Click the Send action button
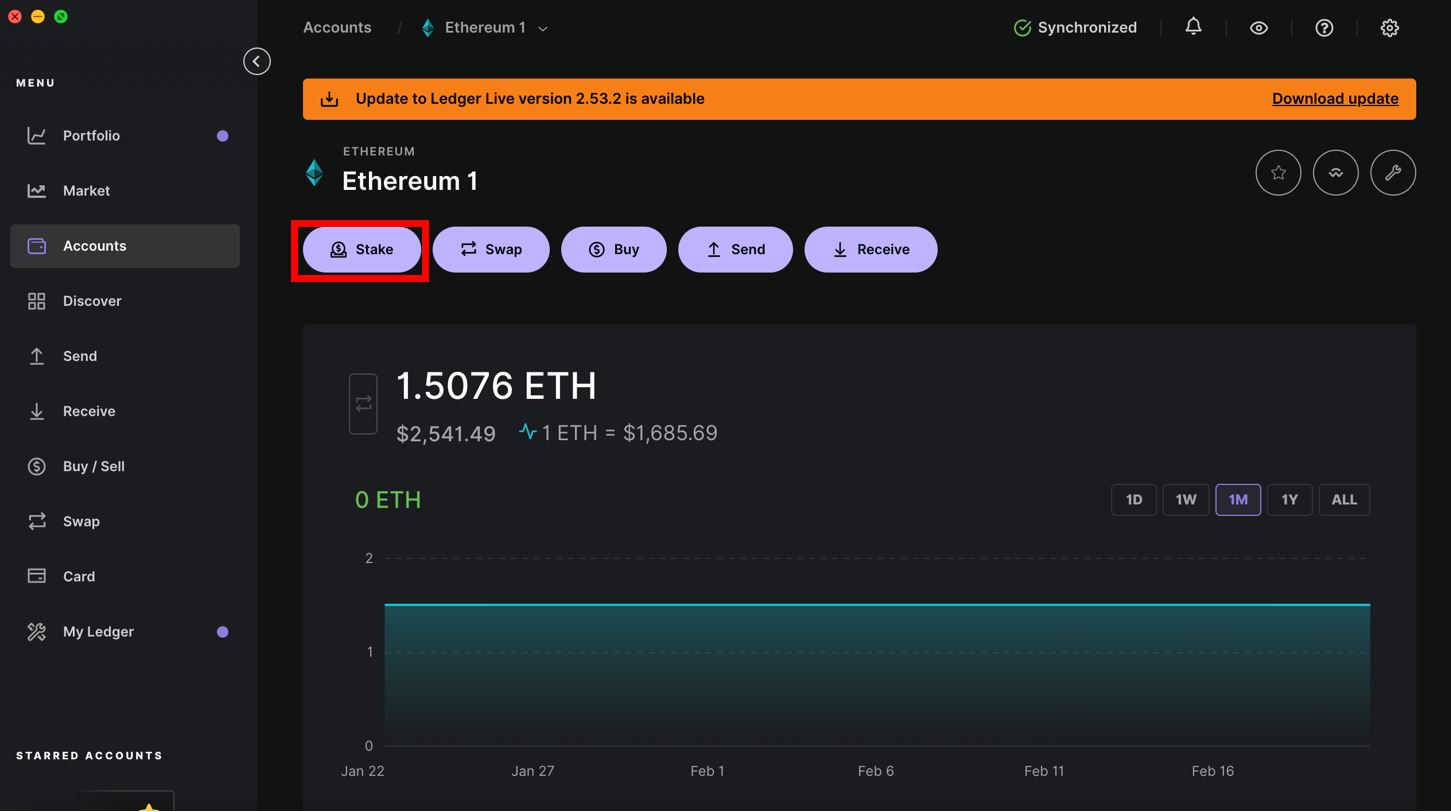 point(736,250)
